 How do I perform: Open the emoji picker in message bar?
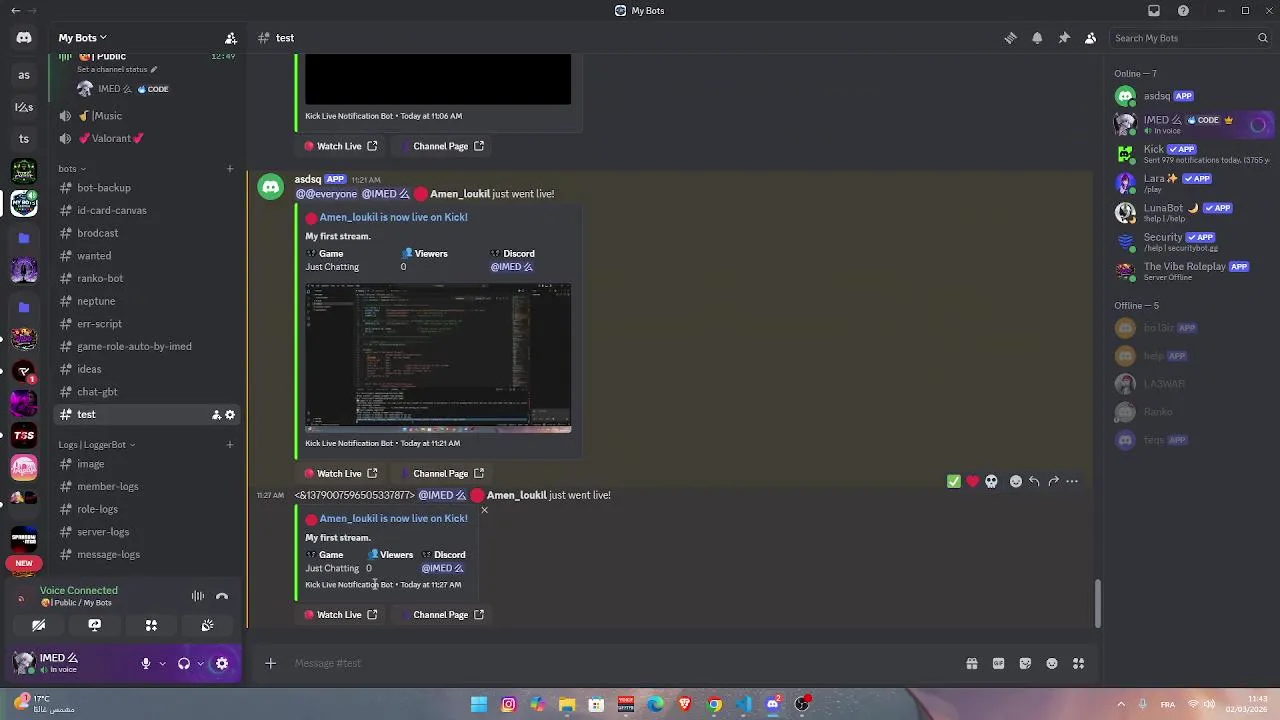[x=1052, y=663]
